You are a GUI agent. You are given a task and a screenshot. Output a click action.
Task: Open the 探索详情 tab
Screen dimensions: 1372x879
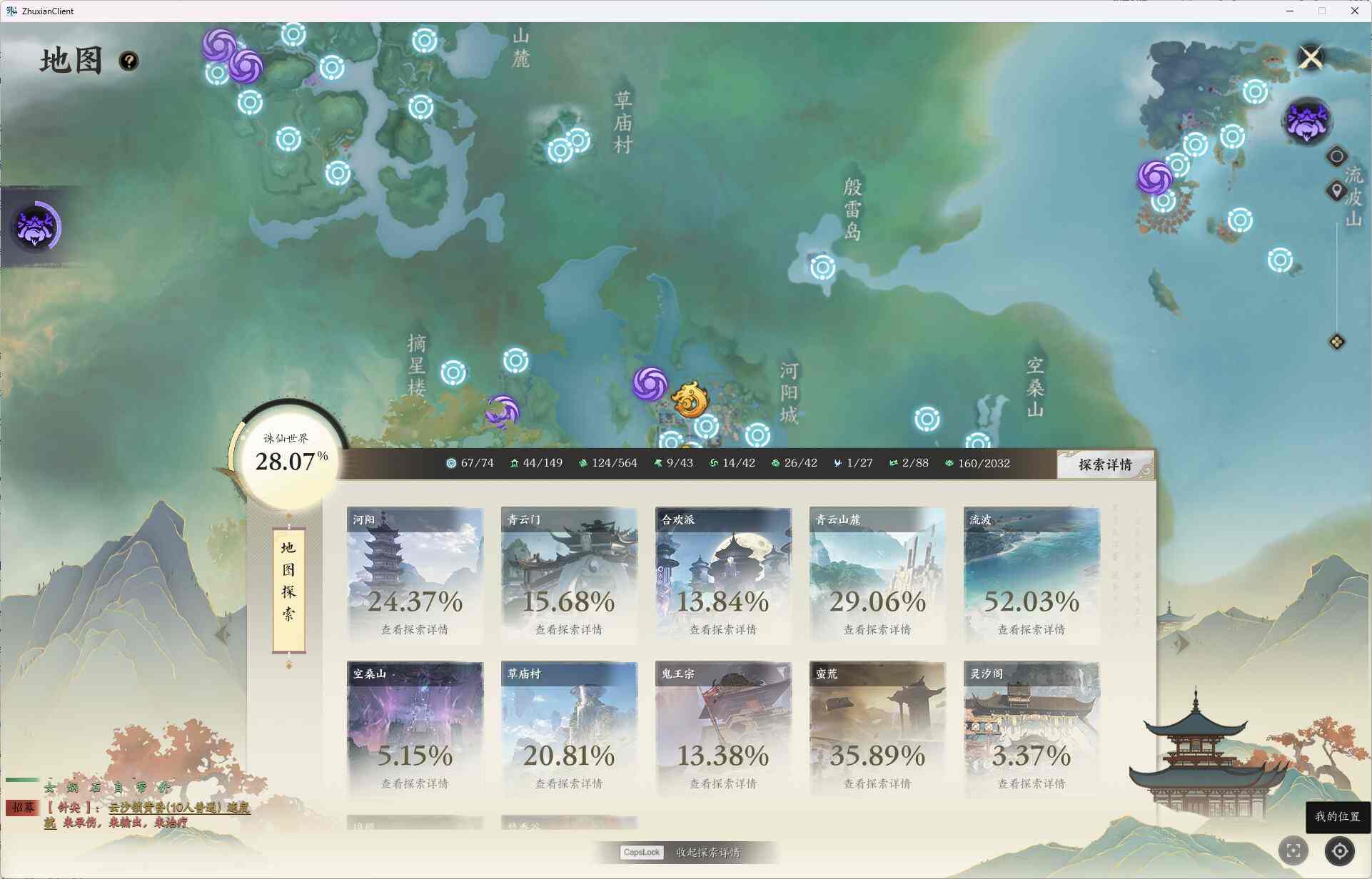(1105, 464)
